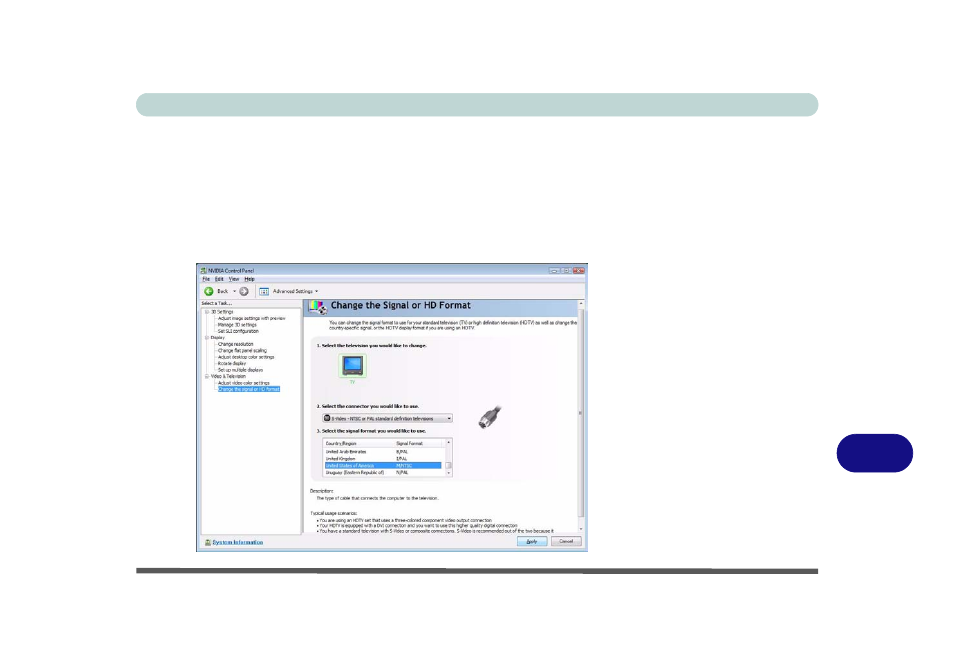Click the NVIDIA Control Panel title icon
This screenshot has height=672, width=954.
pos(203,270)
